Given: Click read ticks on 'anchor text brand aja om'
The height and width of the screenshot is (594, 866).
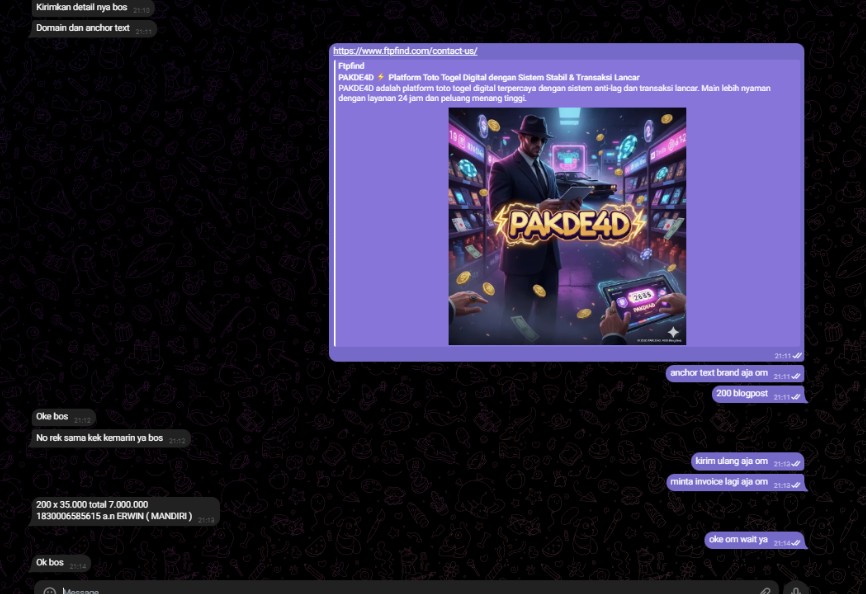Looking at the screenshot, I should [796, 376].
